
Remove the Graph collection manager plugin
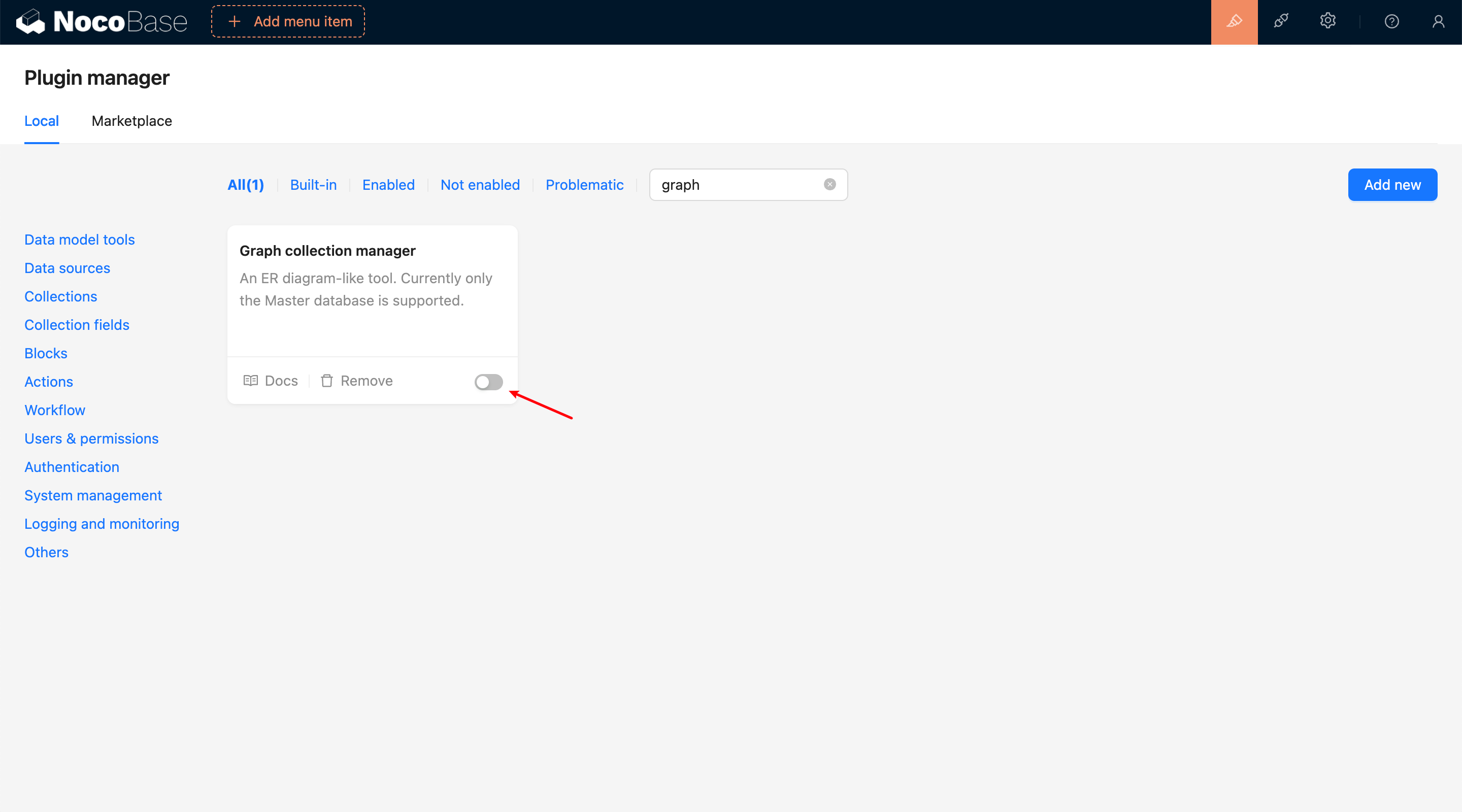(x=356, y=381)
